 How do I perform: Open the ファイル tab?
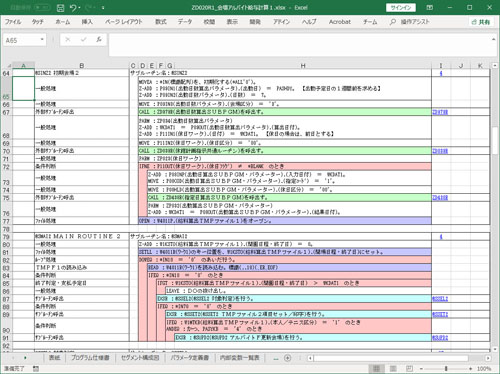tap(13, 22)
